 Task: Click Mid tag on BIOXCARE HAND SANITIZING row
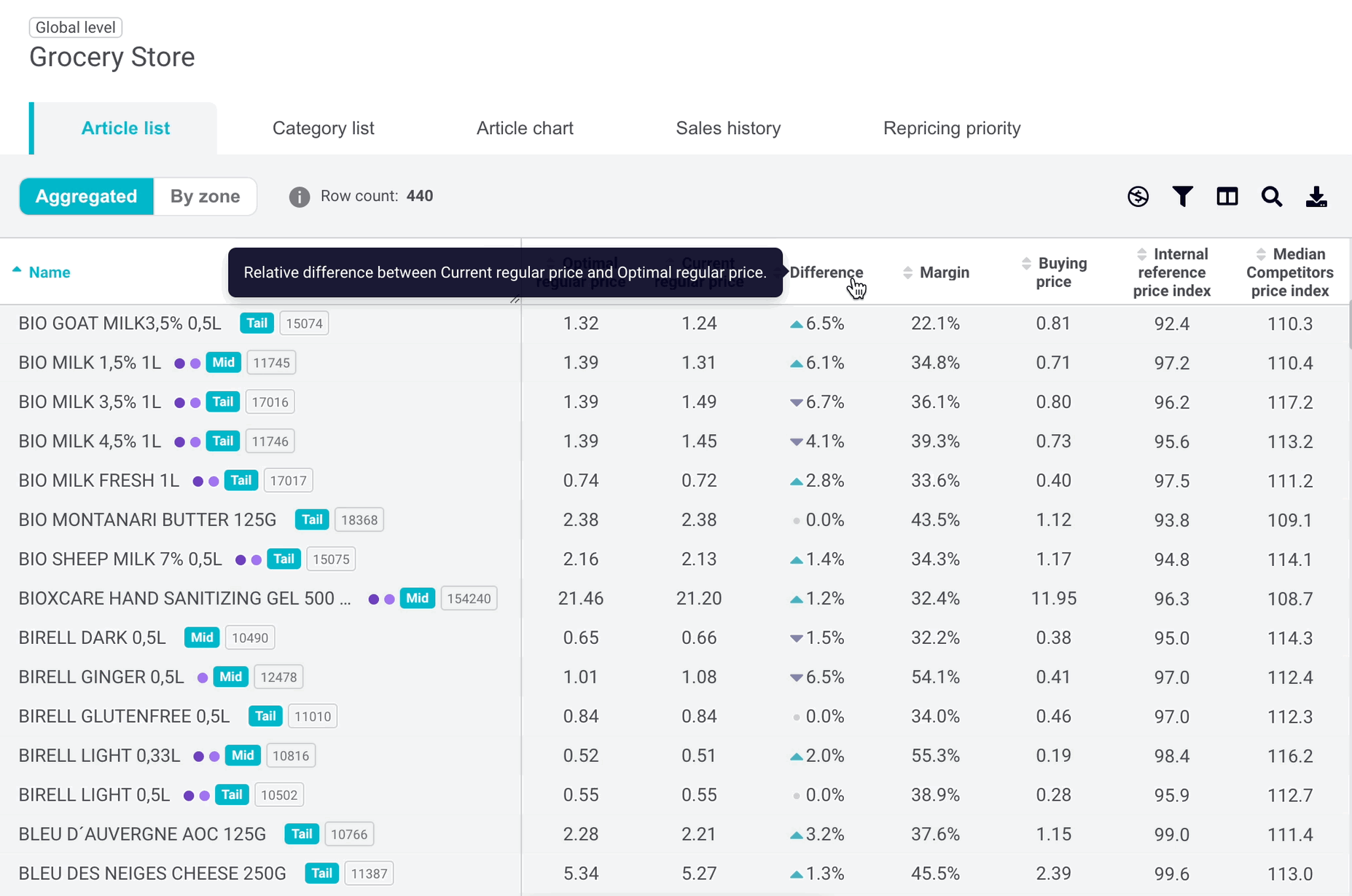point(418,599)
